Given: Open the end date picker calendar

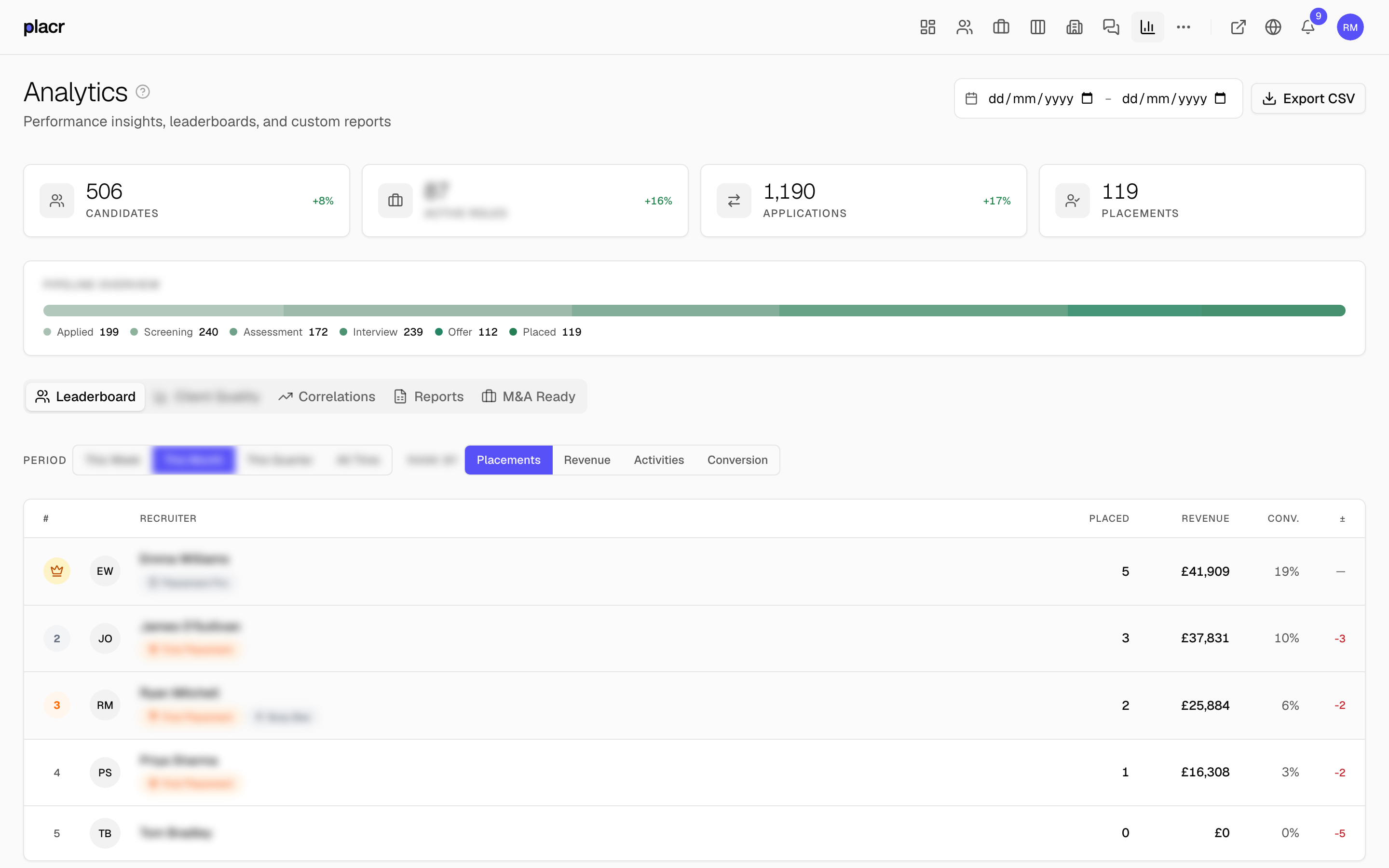Looking at the screenshot, I should point(1221,98).
